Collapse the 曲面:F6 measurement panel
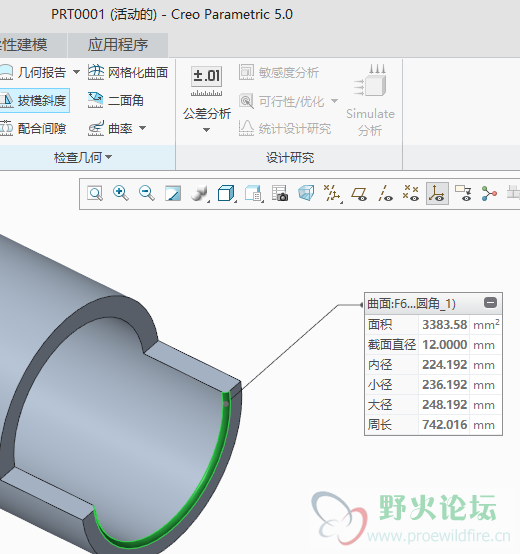The image size is (520, 554). tap(490, 303)
